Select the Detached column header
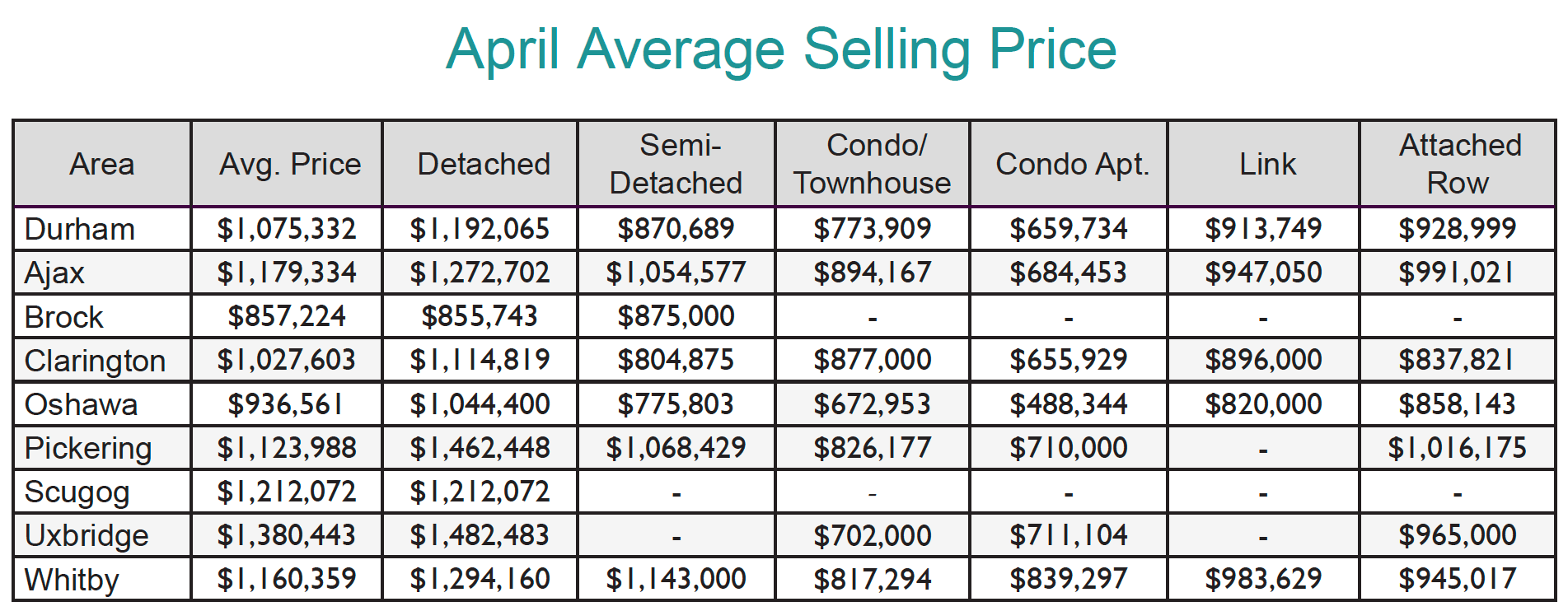1568x611 pixels. (484, 164)
